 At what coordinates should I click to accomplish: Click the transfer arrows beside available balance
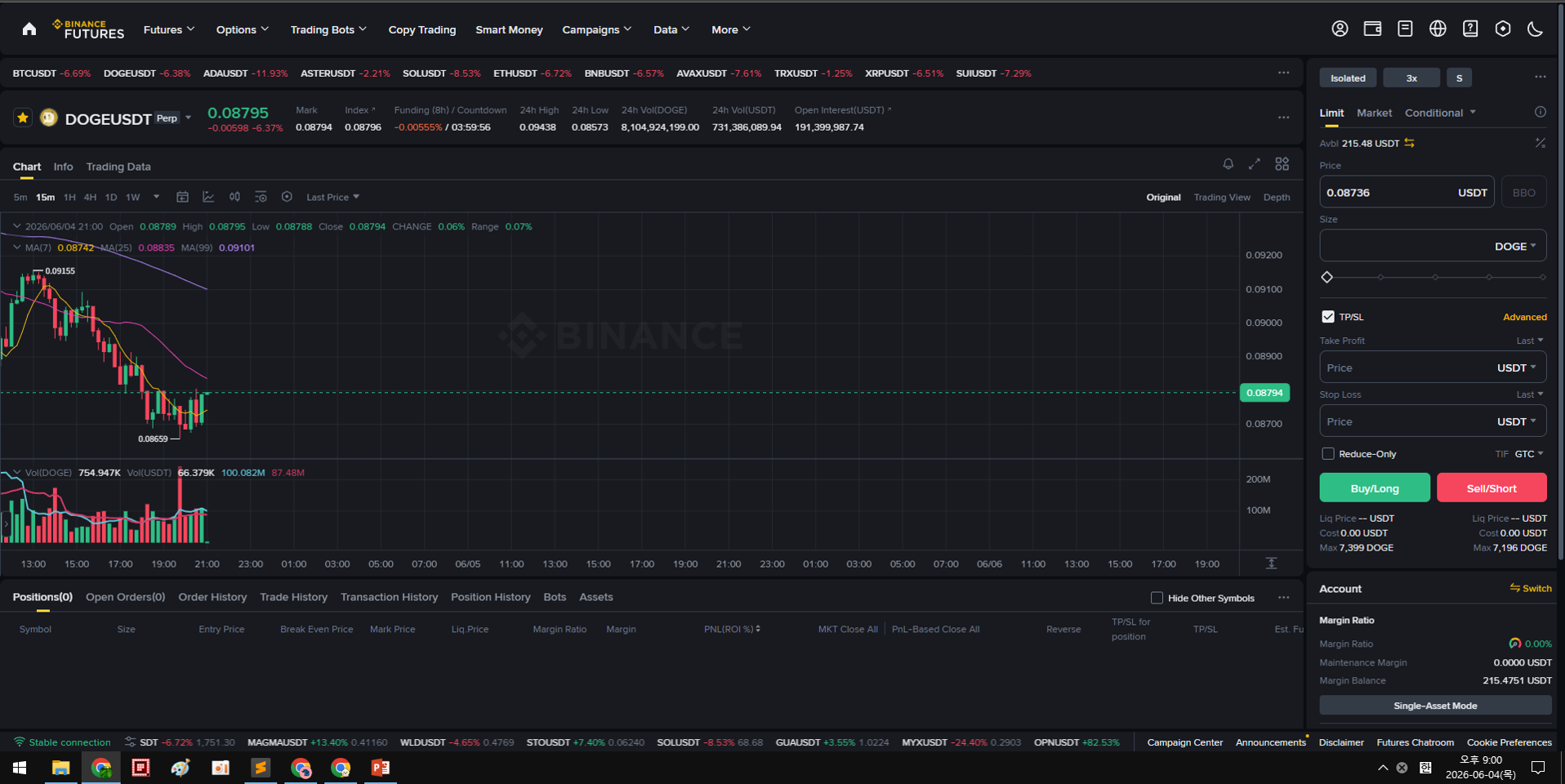click(1409, 143)
